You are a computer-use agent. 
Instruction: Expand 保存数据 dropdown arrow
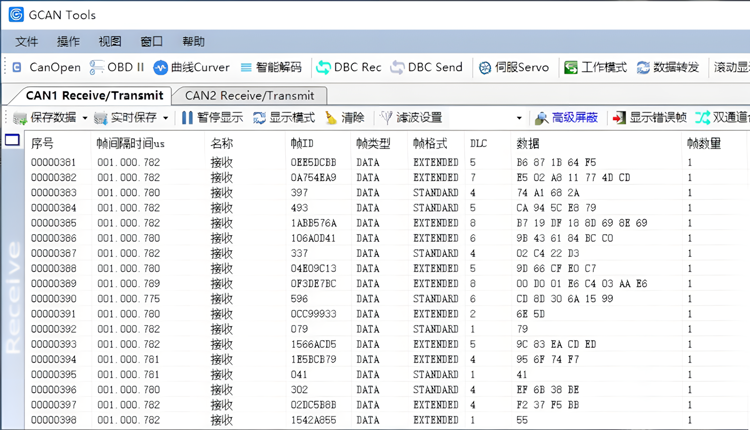tap(85, 118)
